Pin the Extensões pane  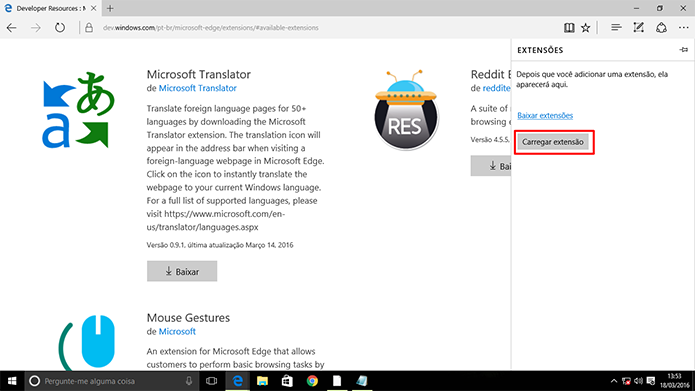(683, 50)
